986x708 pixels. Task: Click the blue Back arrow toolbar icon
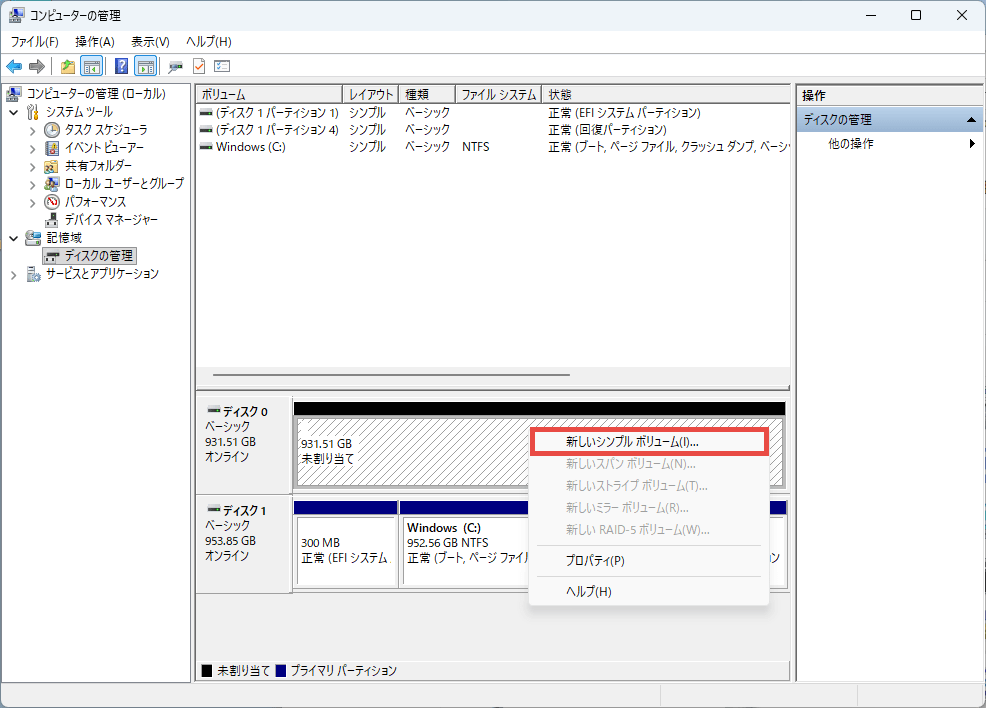click(x=14, y=66)
